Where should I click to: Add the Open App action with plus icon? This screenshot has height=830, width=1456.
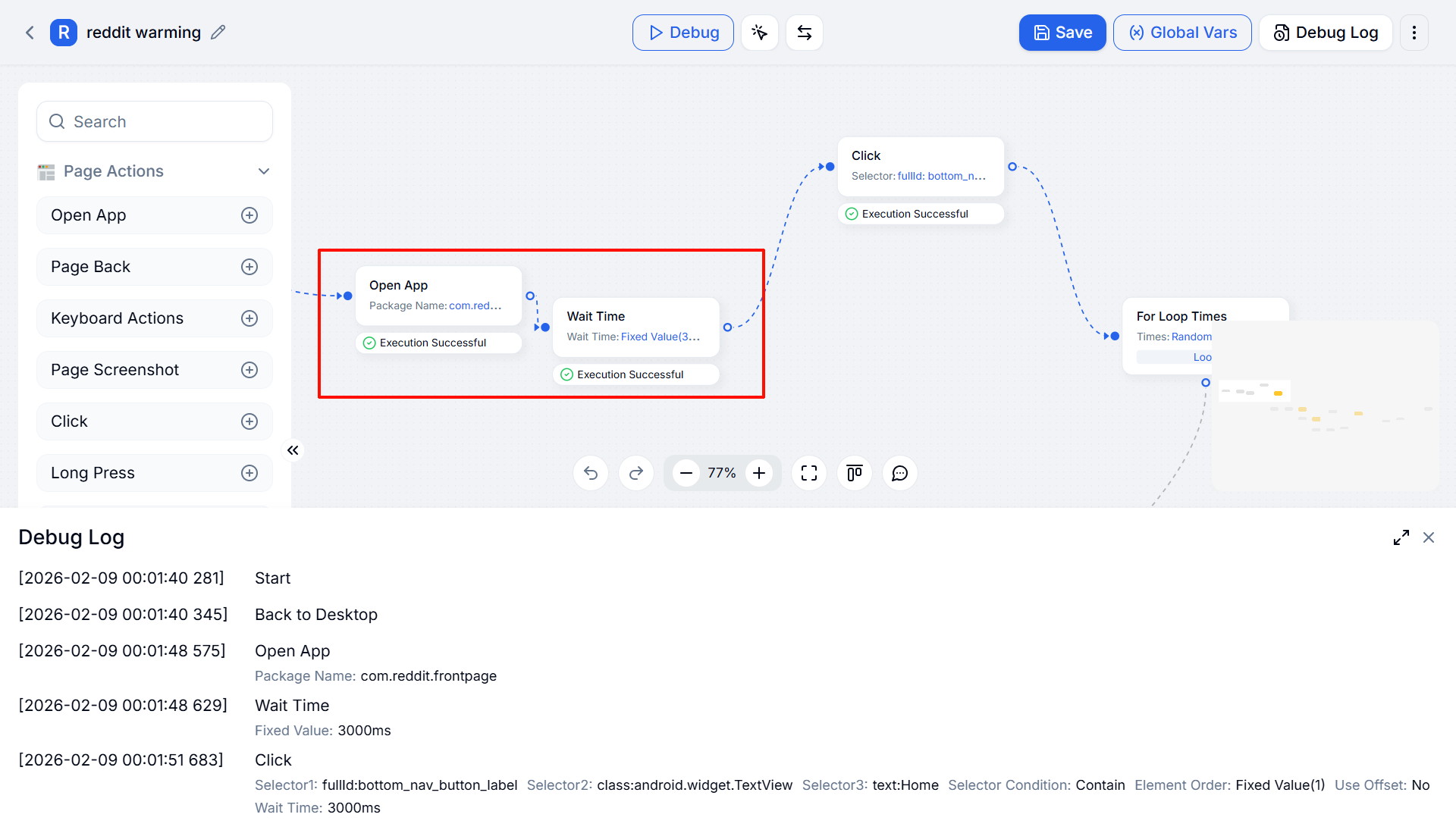click(249, 215)
